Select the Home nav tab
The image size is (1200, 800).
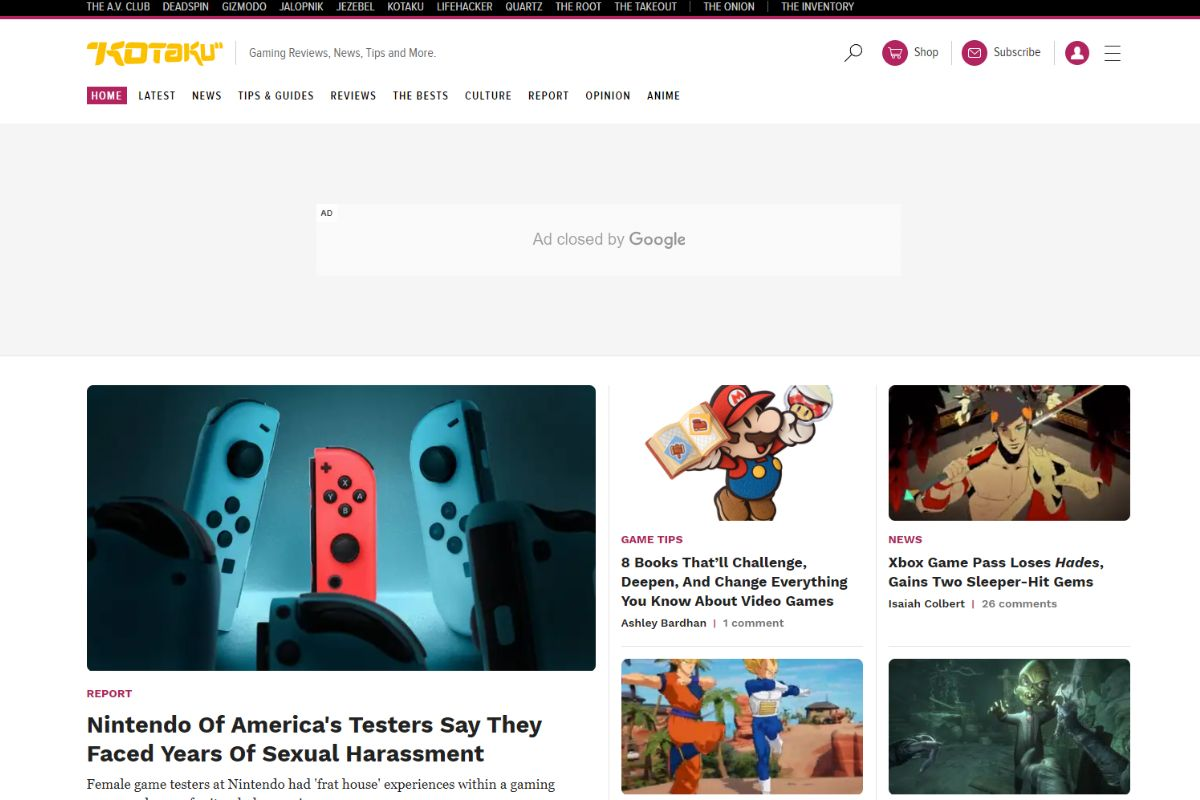click(107, 96)
